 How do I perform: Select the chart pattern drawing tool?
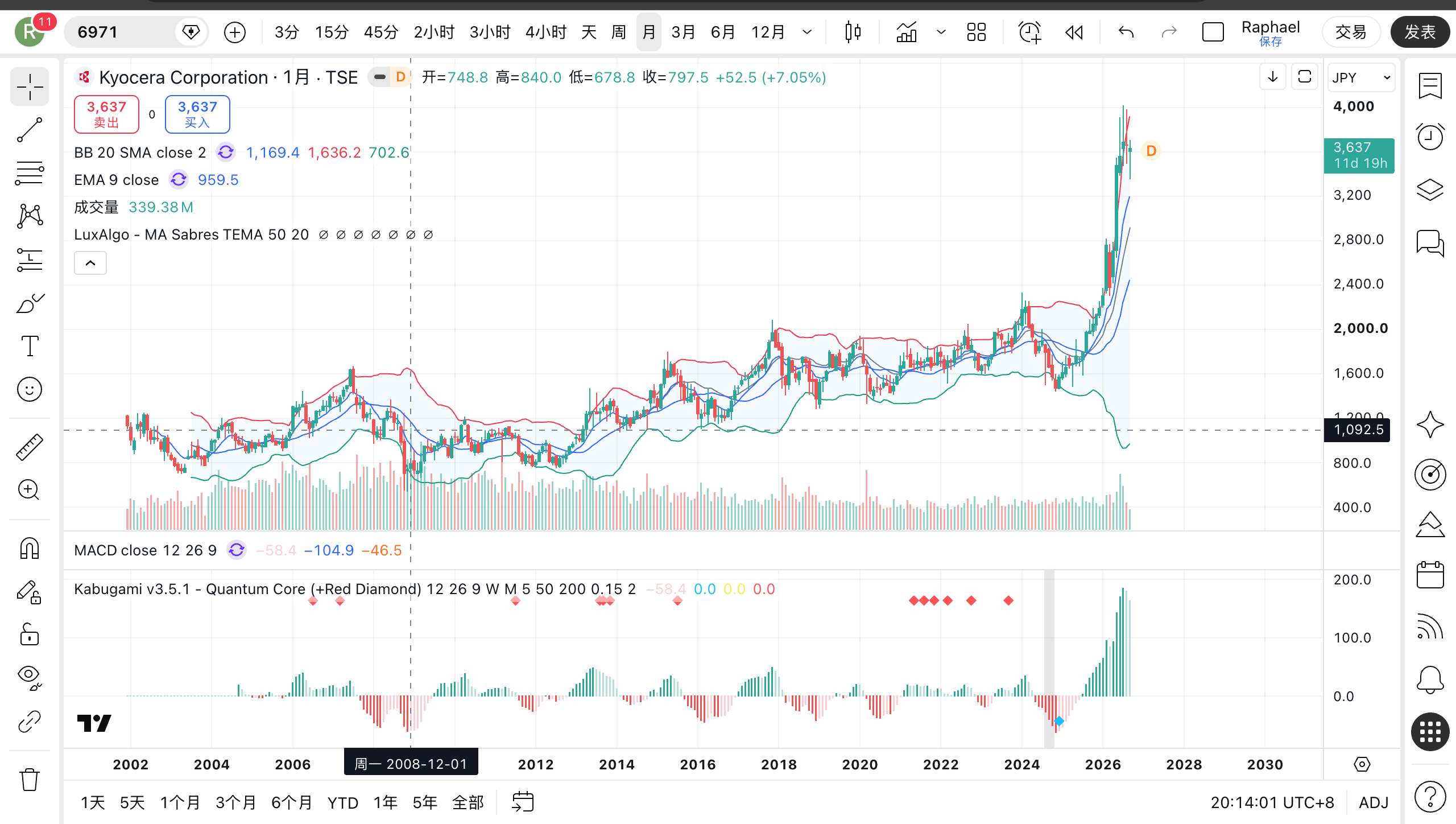pos(30,216)
